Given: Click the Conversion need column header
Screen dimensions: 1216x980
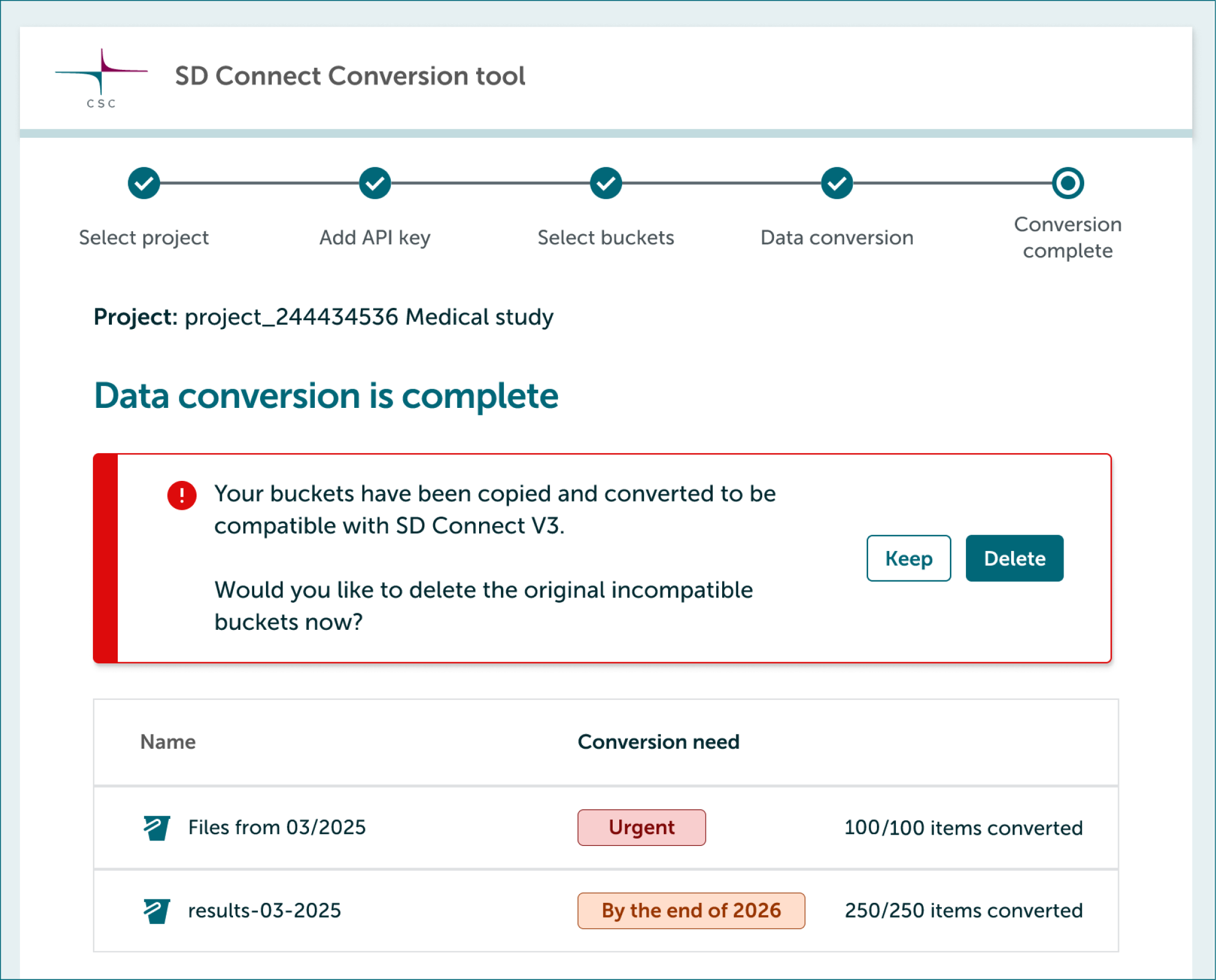Looking at the screenshot, I should coord(658,742).
